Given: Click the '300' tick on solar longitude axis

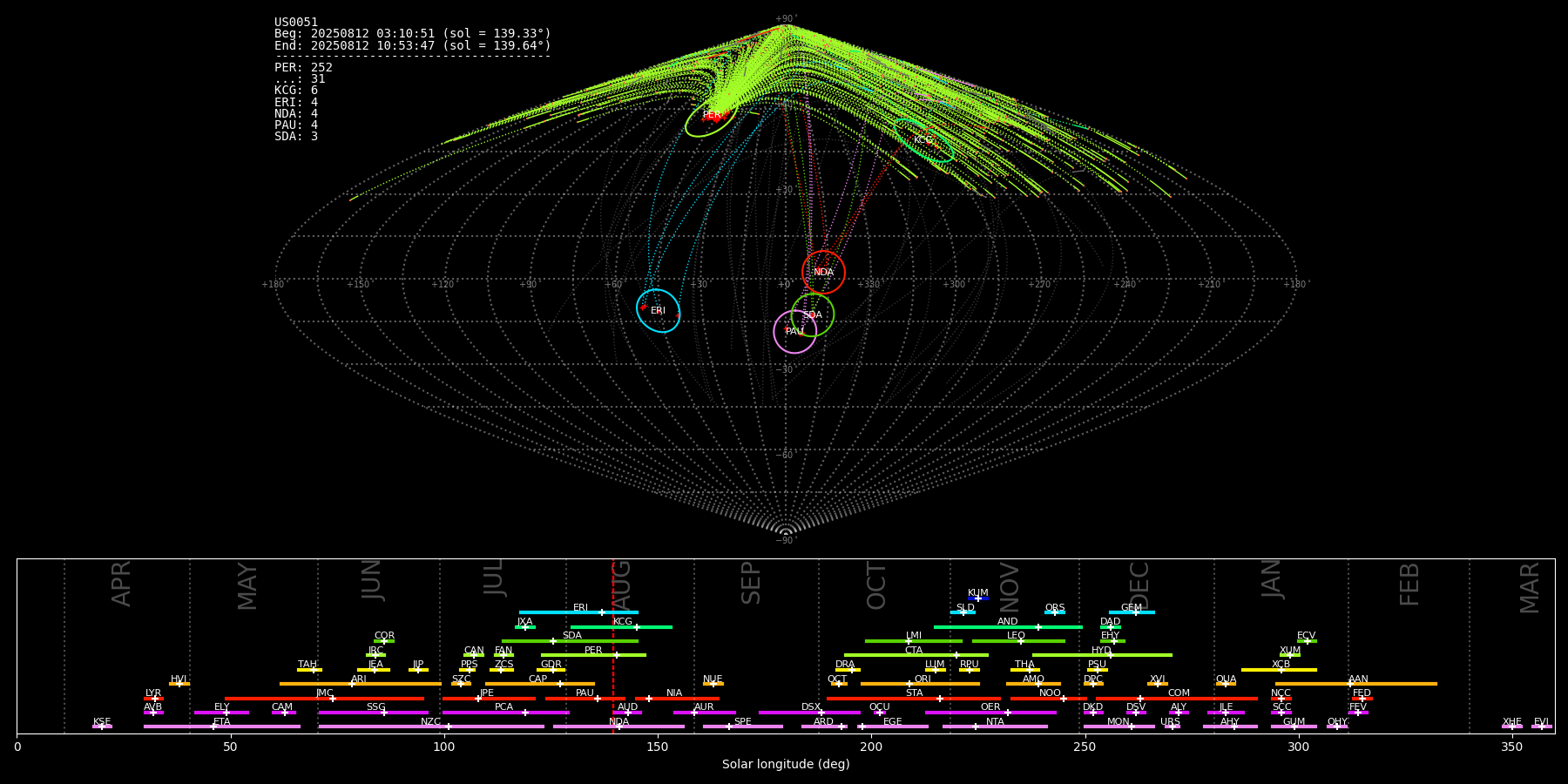Looking at the screenshot, I should (x=1298, y=747).
